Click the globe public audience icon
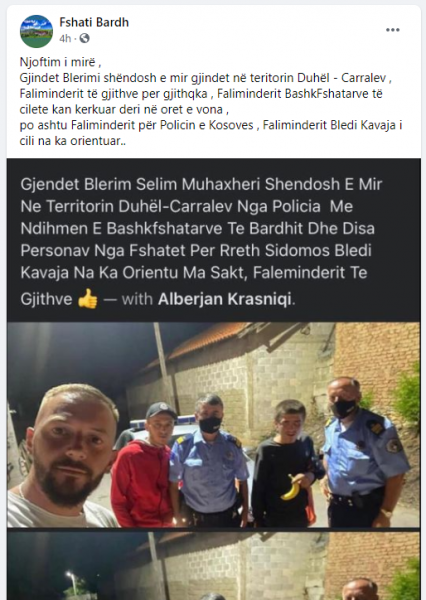 click(84, 38)
